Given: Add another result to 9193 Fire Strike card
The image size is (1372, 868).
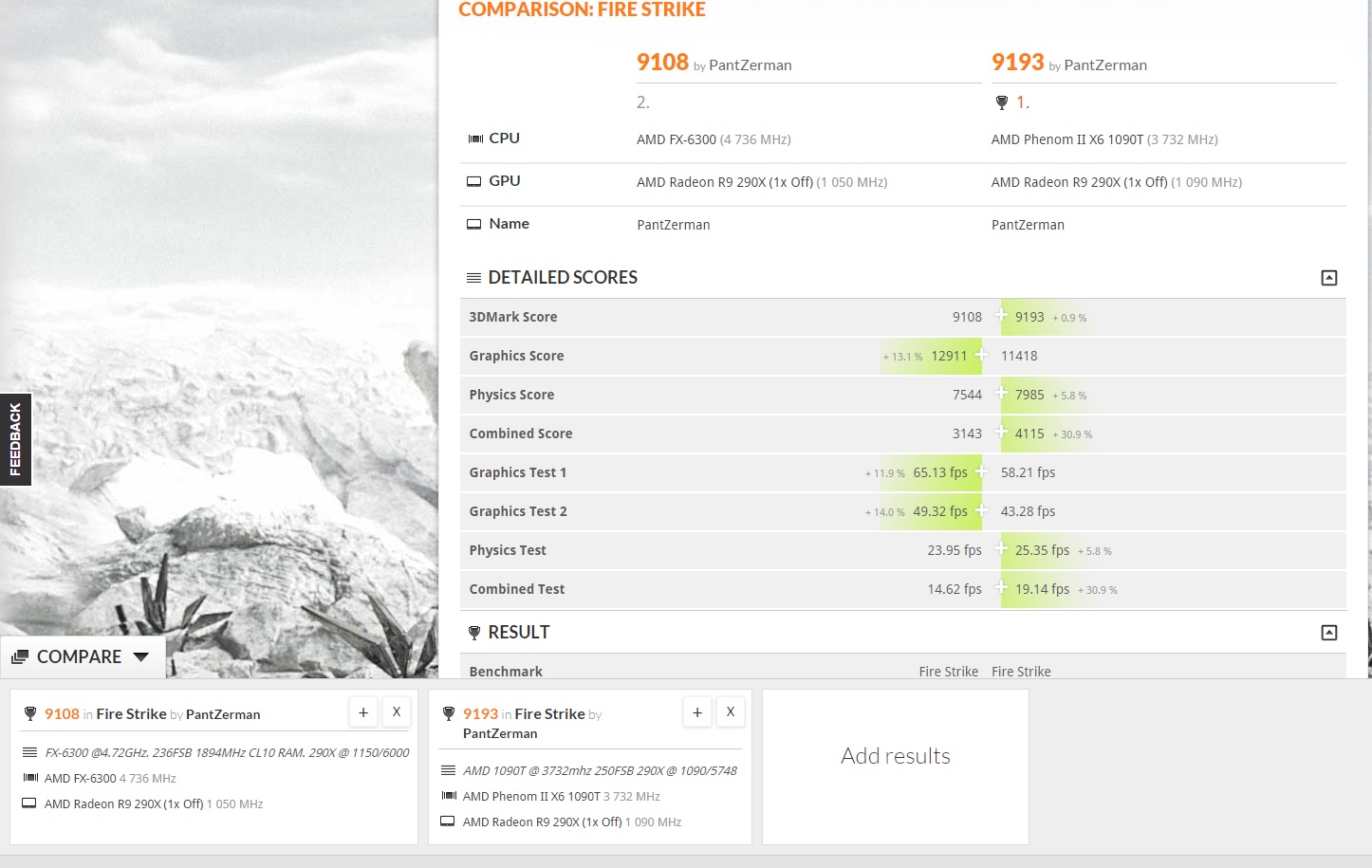Looking at the screenshot, I should point(697,711).
